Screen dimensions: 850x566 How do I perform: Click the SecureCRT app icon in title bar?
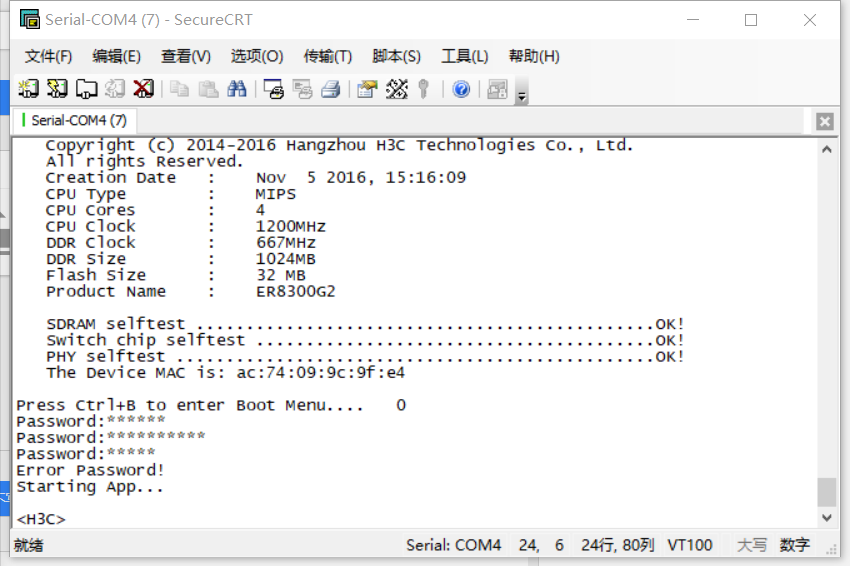click(x=30, y=19)
